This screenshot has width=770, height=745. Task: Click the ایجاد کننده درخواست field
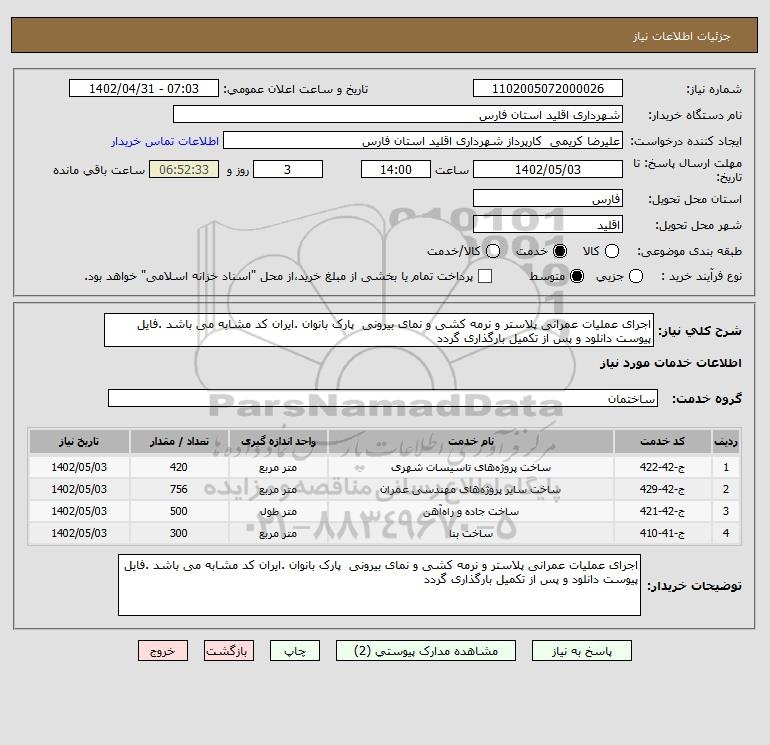(x=423, y=141)
